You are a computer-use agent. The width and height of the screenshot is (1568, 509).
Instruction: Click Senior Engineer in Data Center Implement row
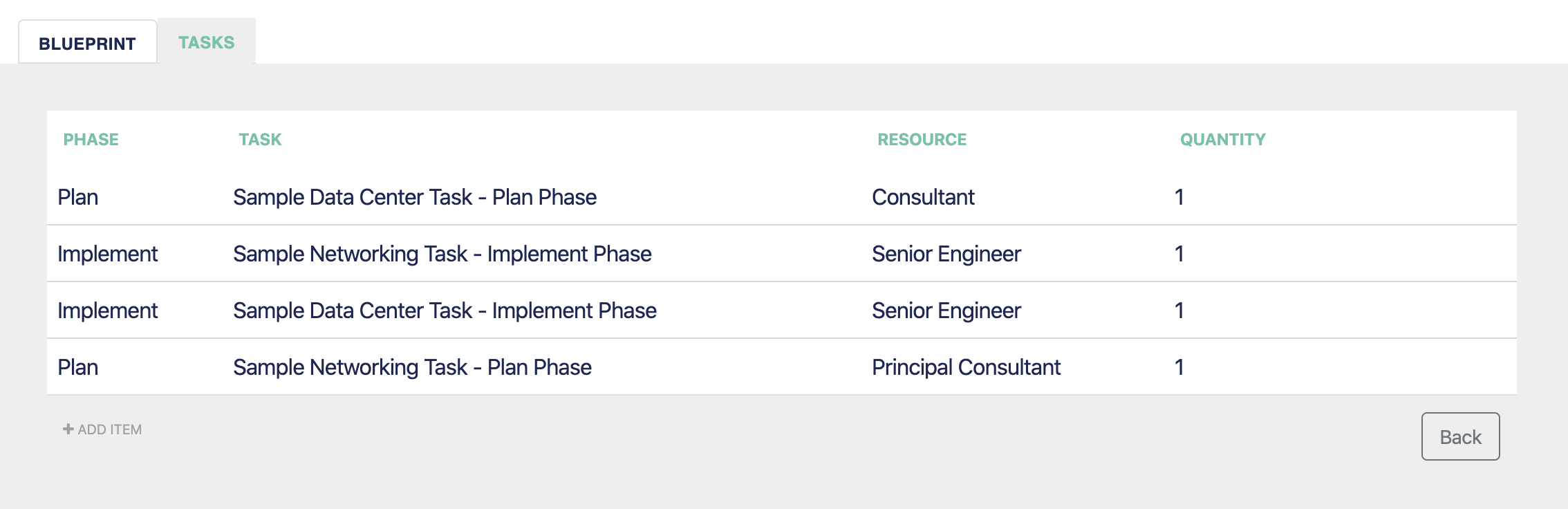click(x=946, y=311)
